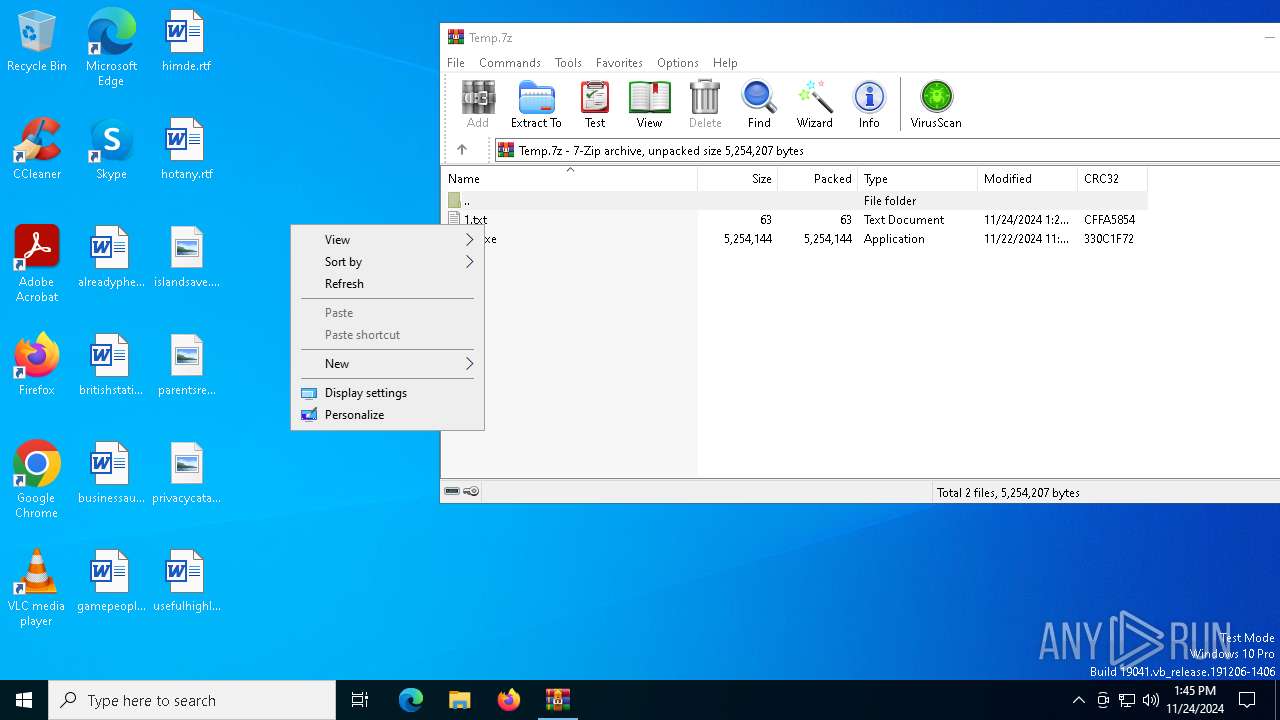Click the taskbar search box
This screenshot has width=1280, height=720.
coord(192,700)
